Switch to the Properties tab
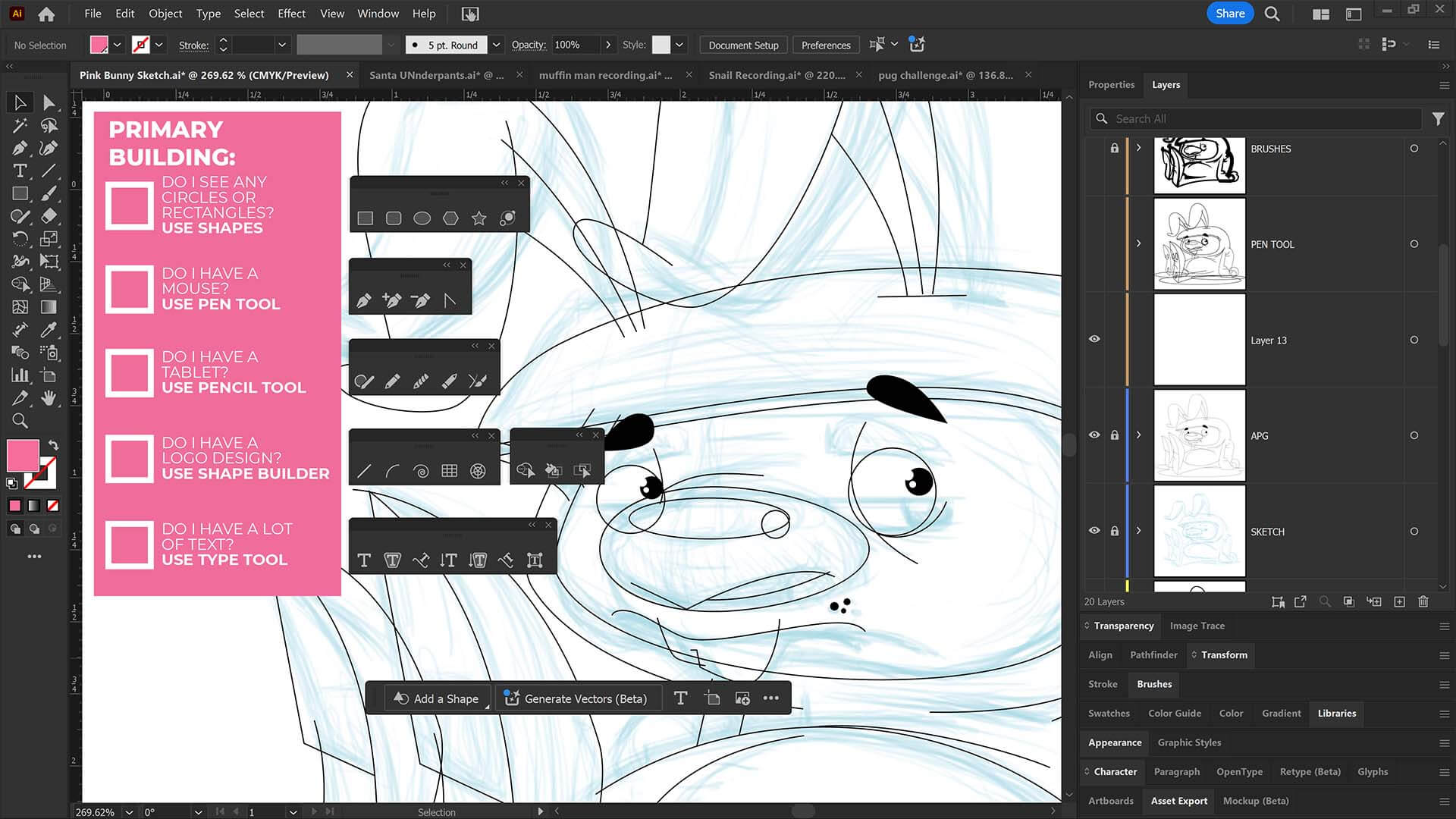 click(x=1111, y=85)
